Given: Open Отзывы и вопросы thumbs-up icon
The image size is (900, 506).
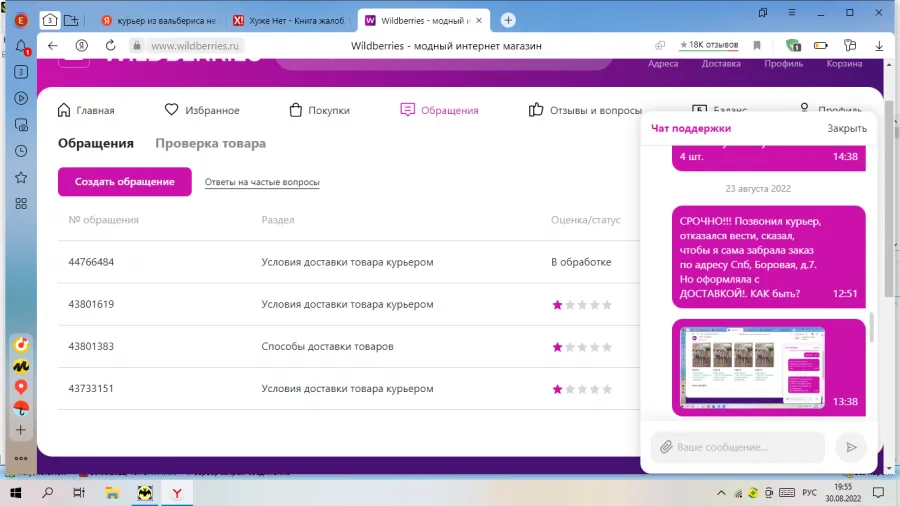Looking at the screenshot, I should (536, 110).
